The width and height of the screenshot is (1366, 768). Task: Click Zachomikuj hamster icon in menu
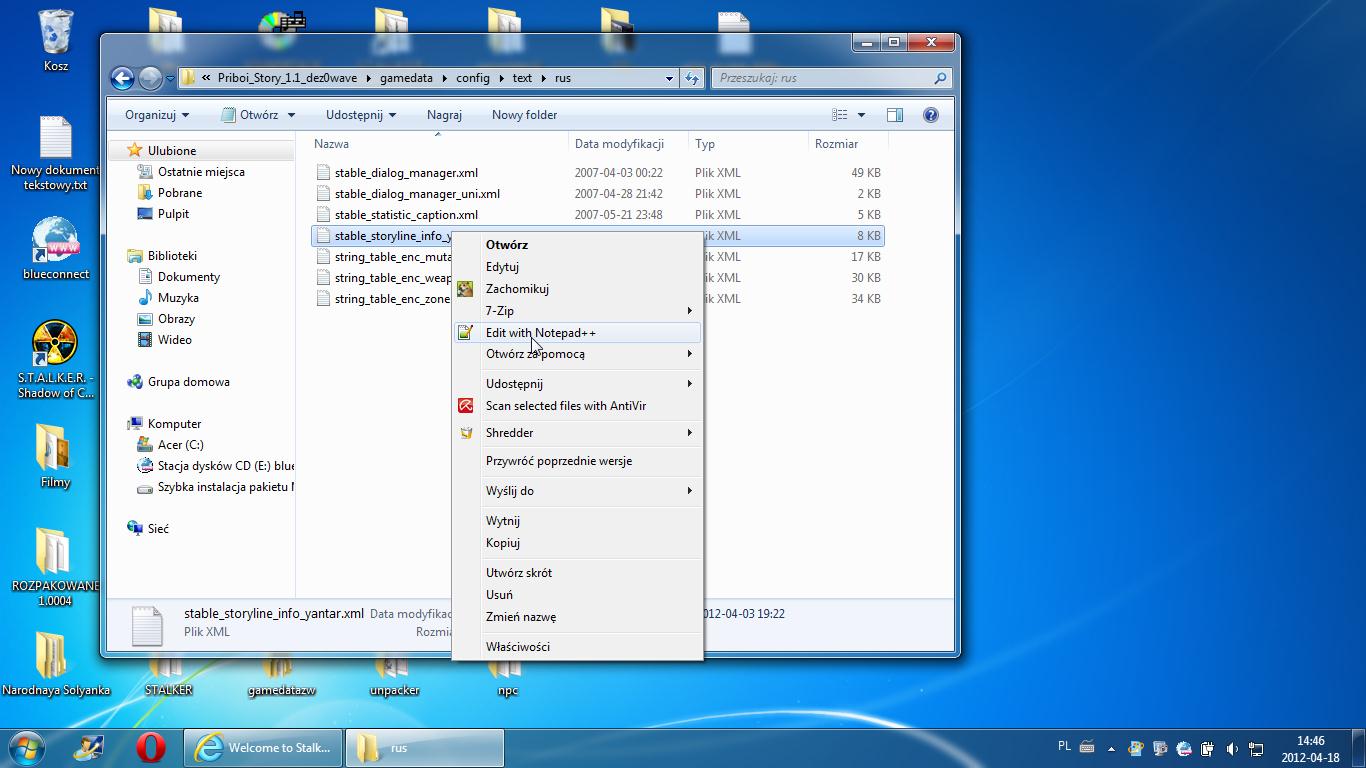click(465, 289)
